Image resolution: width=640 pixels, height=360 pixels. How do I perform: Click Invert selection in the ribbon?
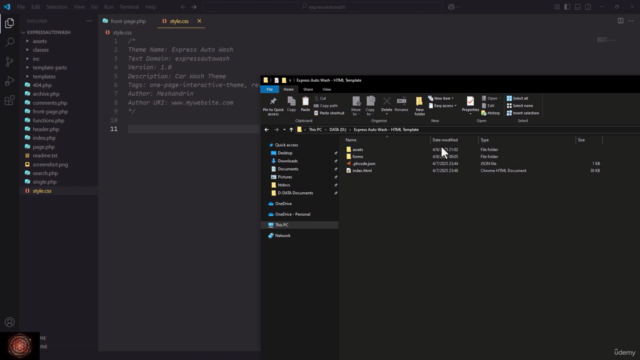523,113
